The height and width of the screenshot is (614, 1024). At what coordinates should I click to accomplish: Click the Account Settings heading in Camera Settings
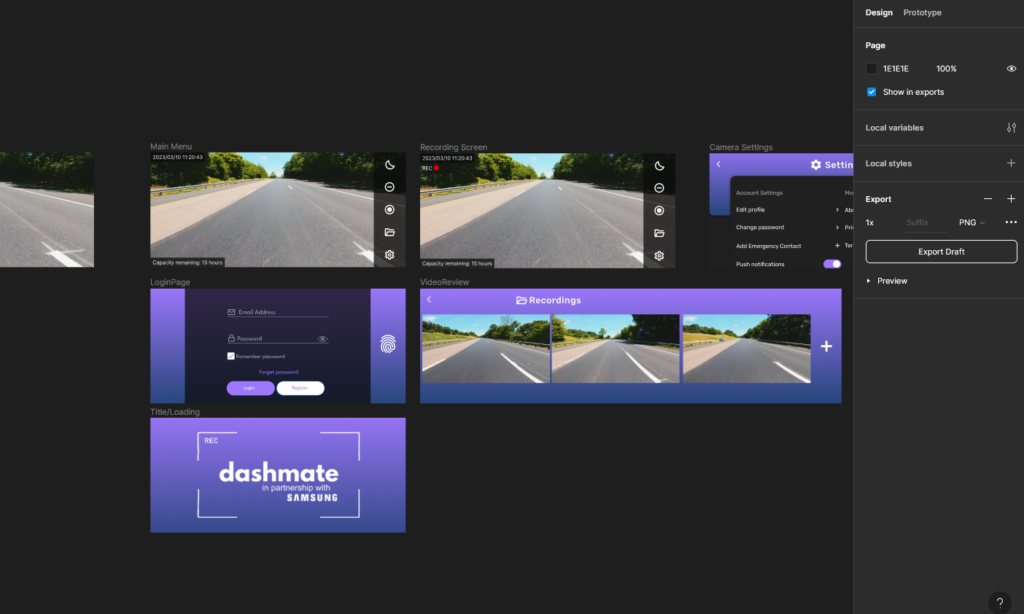[759, 193]
